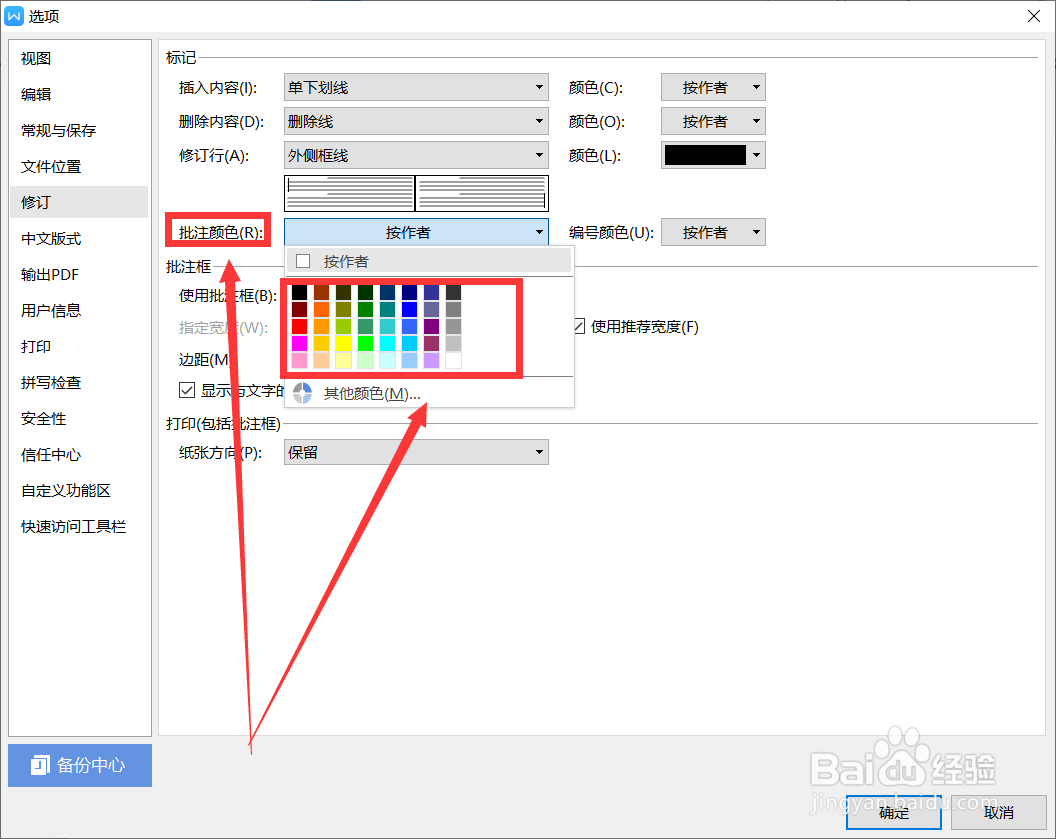The image size is (1056, 839).
Task: Uncheck 使用推荐宽度(F) checkbox
Action: [579, 327]
